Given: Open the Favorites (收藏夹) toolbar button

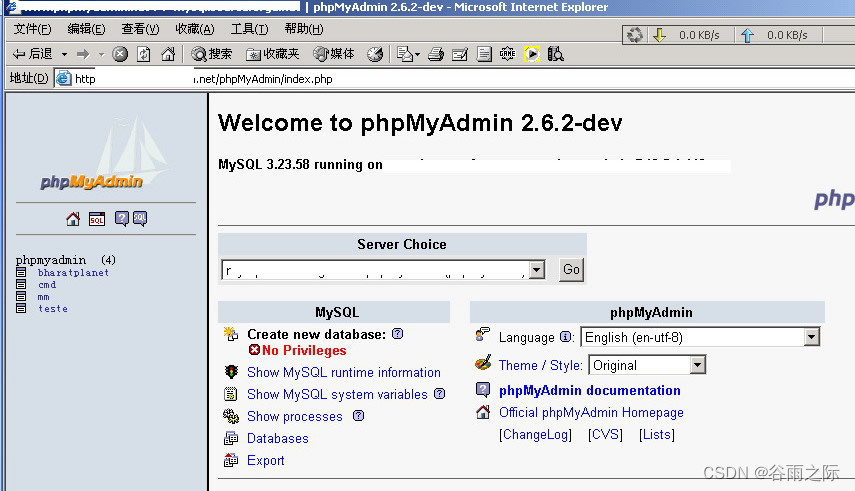Looking at the screenshot, I should (x=273, y=54).
